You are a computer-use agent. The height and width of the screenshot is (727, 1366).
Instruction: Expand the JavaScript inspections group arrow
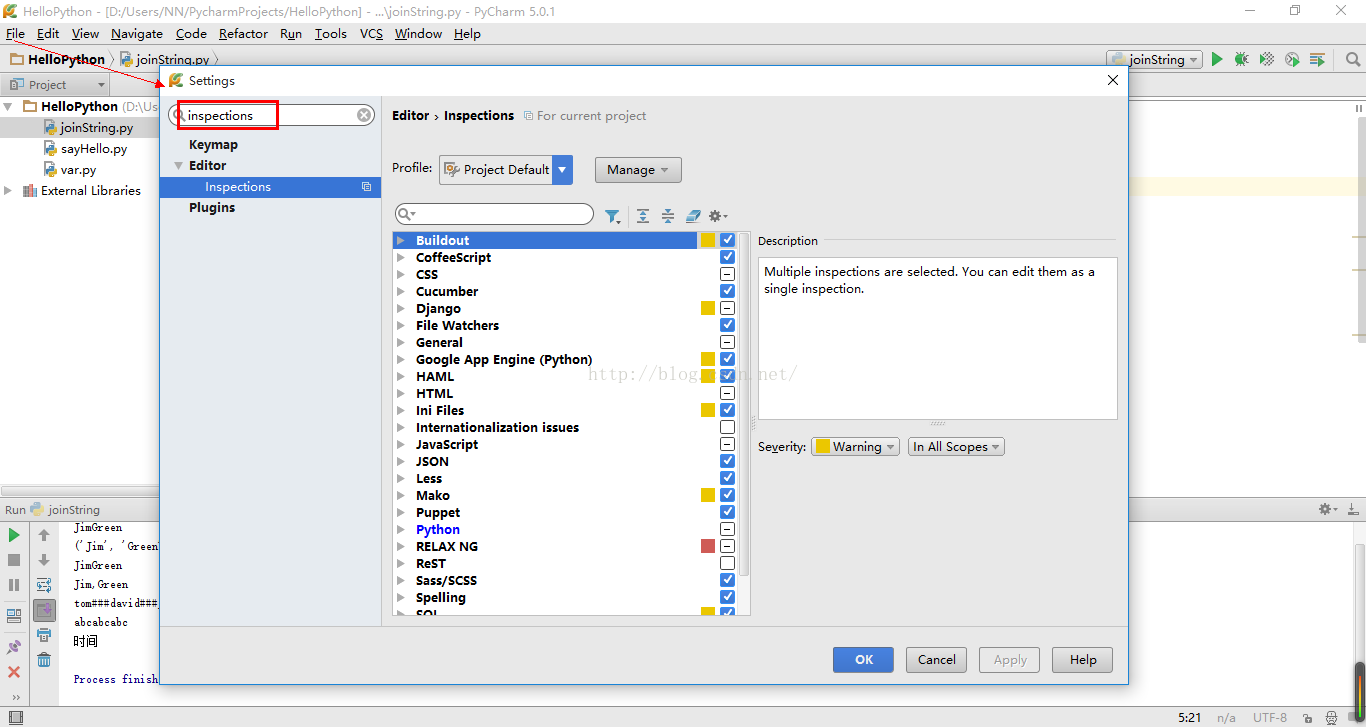point(400,444)
